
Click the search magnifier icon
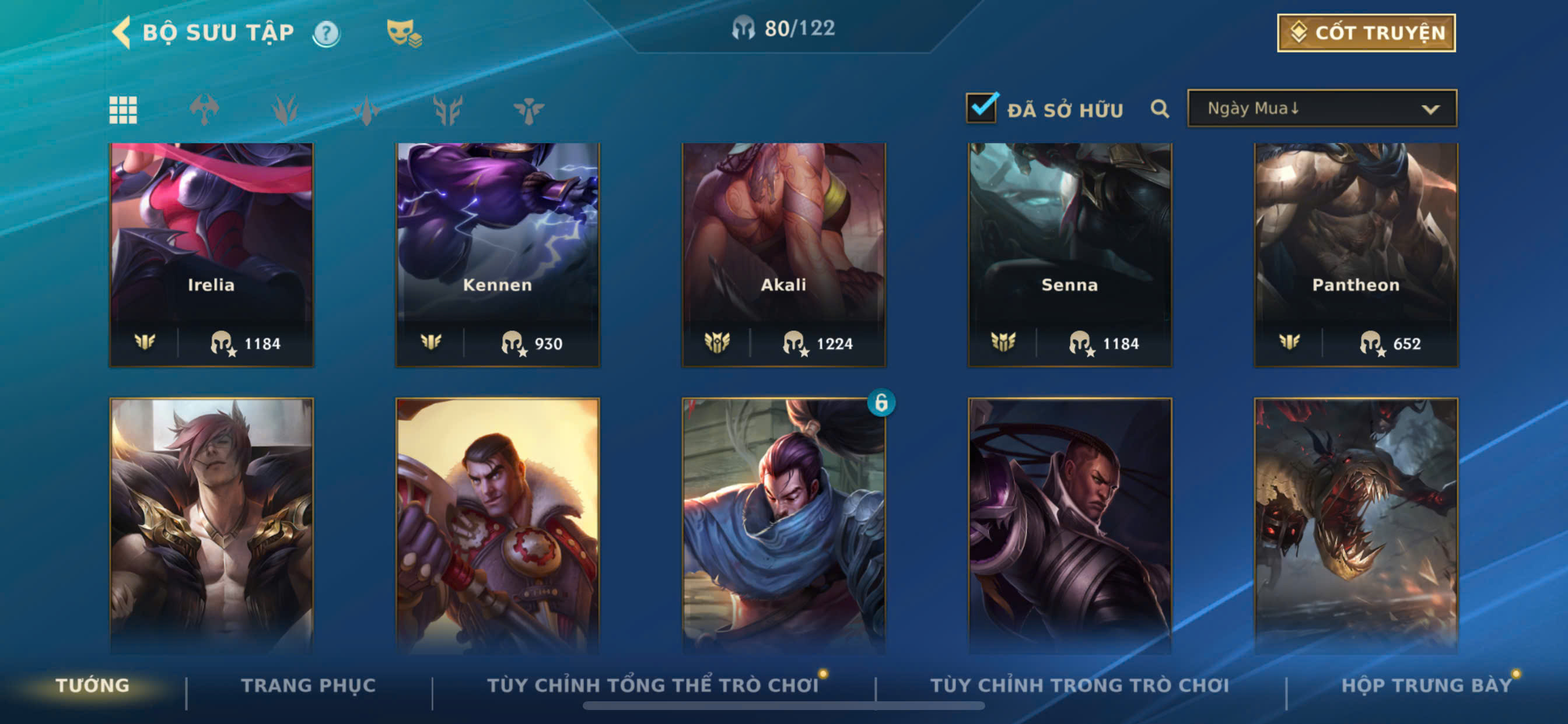click(x=1160, y=110)
